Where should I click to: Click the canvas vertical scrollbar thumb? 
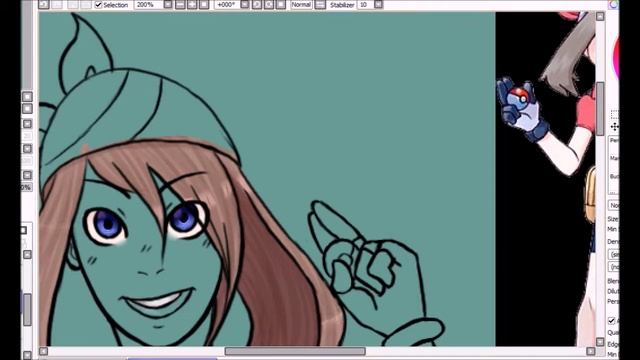click(600, 109)
